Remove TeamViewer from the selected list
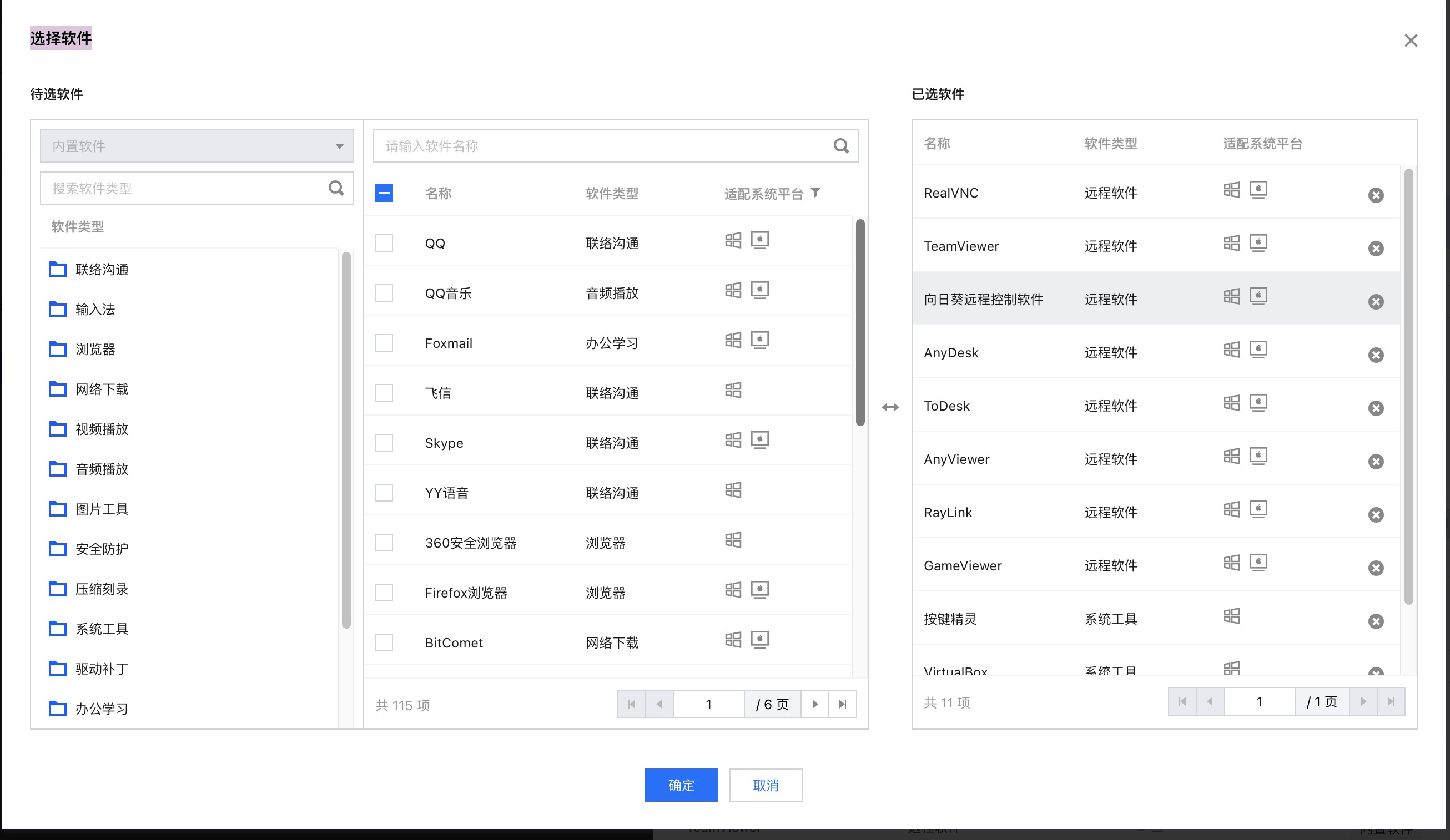 point(1376,249)
